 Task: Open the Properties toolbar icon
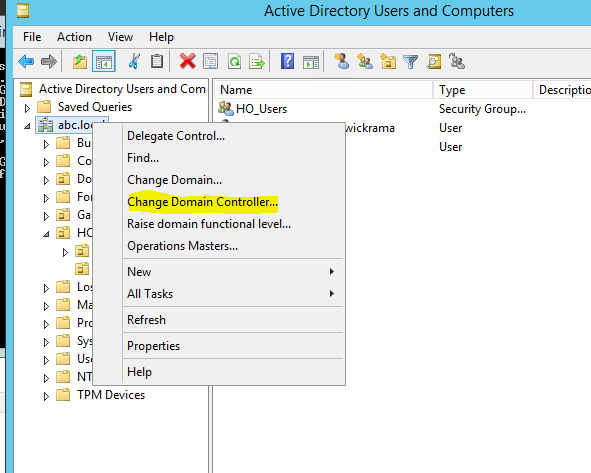(x=210, y=61)
